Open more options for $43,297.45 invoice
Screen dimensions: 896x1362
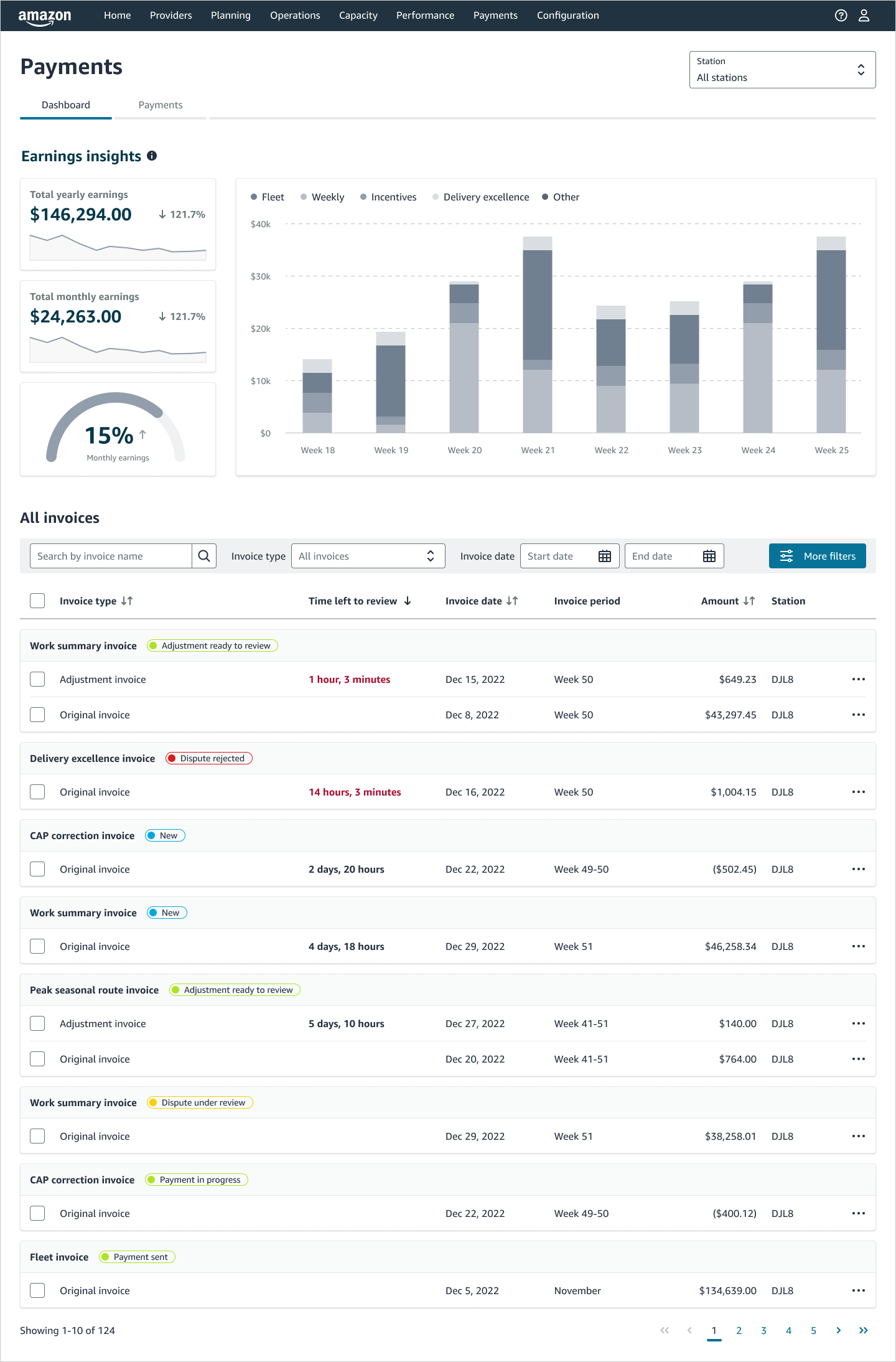(x=859, y=715)
